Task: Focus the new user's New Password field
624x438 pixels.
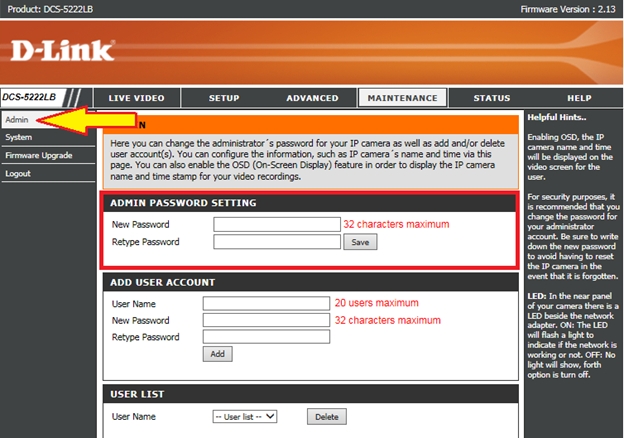Action: [x=265, y=320]
